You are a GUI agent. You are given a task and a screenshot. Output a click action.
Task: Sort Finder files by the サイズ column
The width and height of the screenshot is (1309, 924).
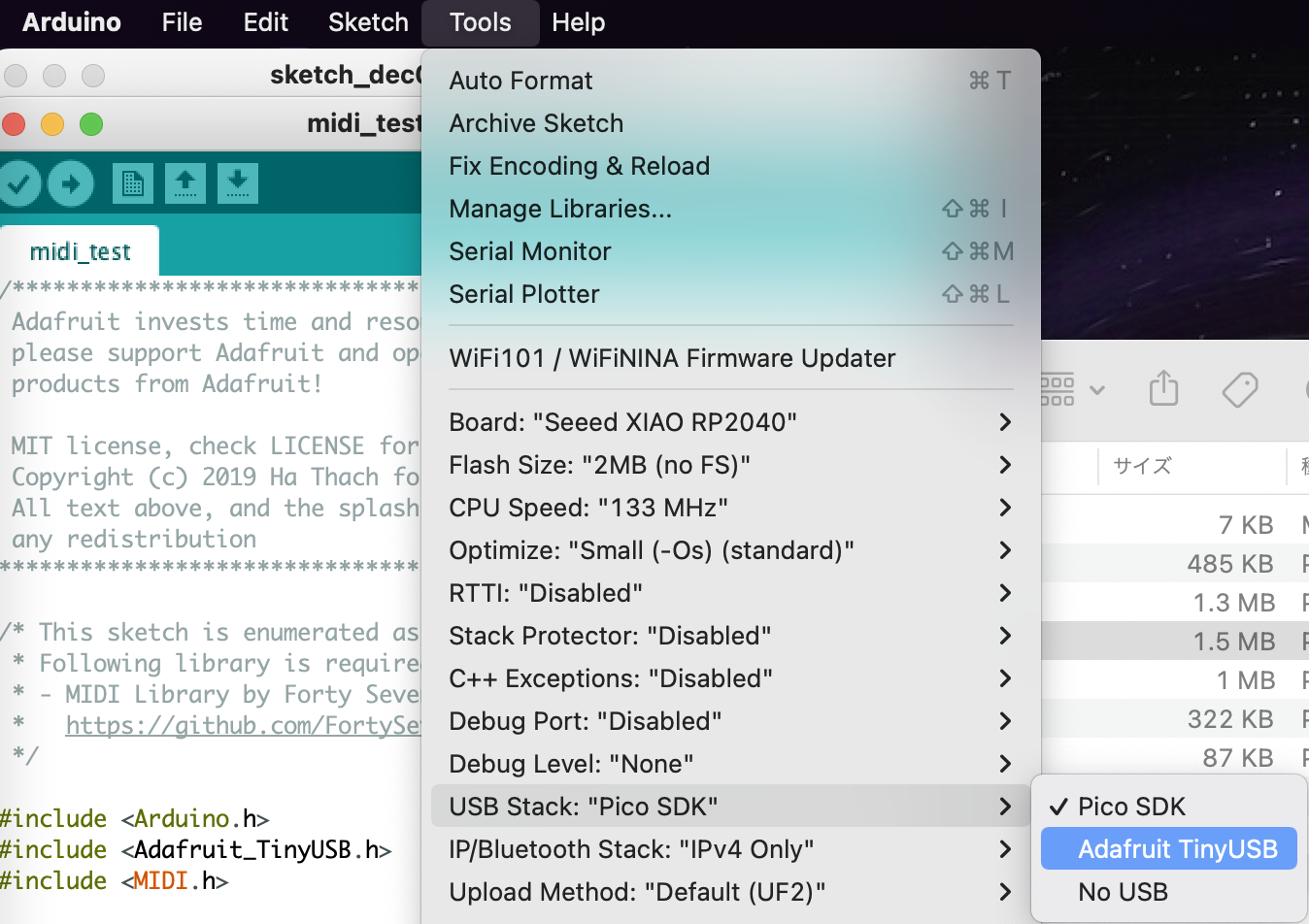(x=1141, y=466)
